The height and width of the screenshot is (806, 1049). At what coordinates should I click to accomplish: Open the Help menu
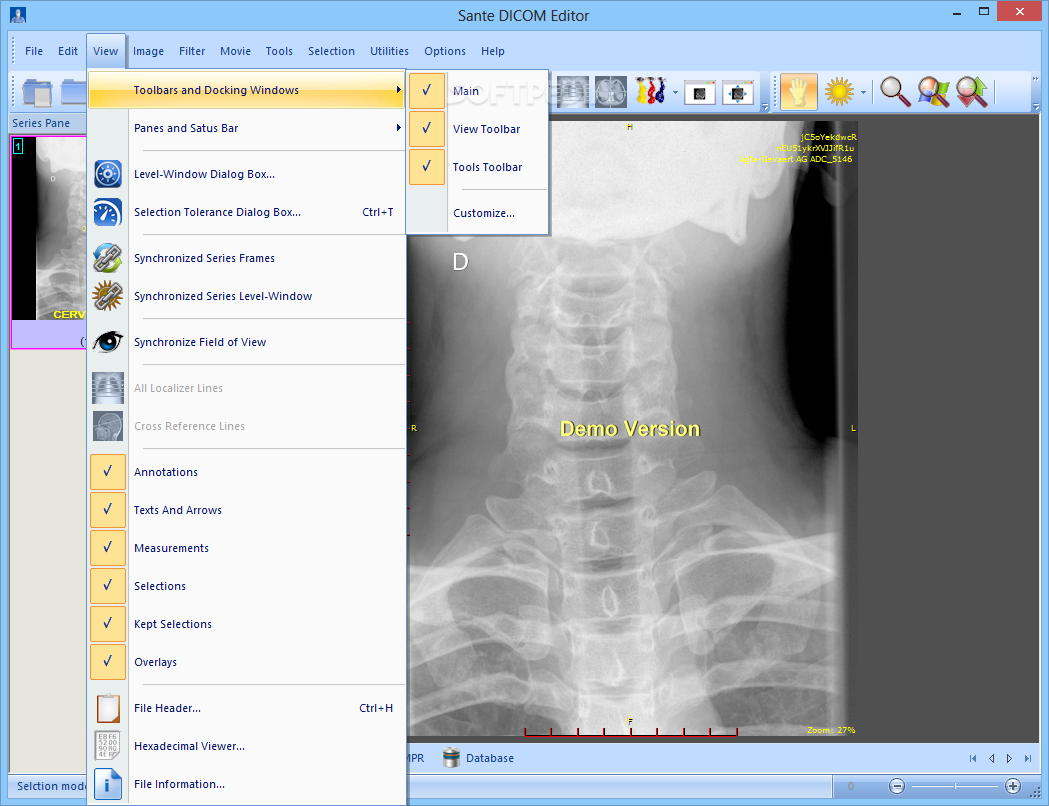tap(493, 51)
